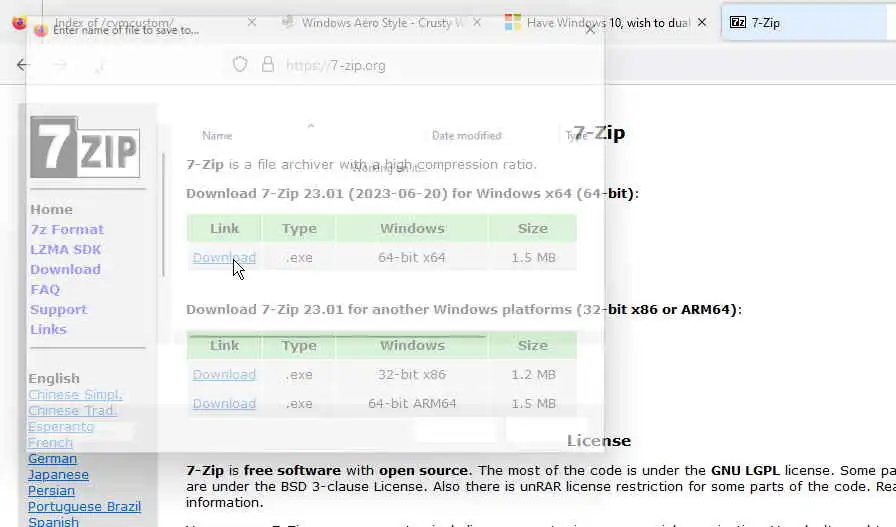
Task: Download the 64-bit ARM64 installer
Action: click(x=224, y=404)
